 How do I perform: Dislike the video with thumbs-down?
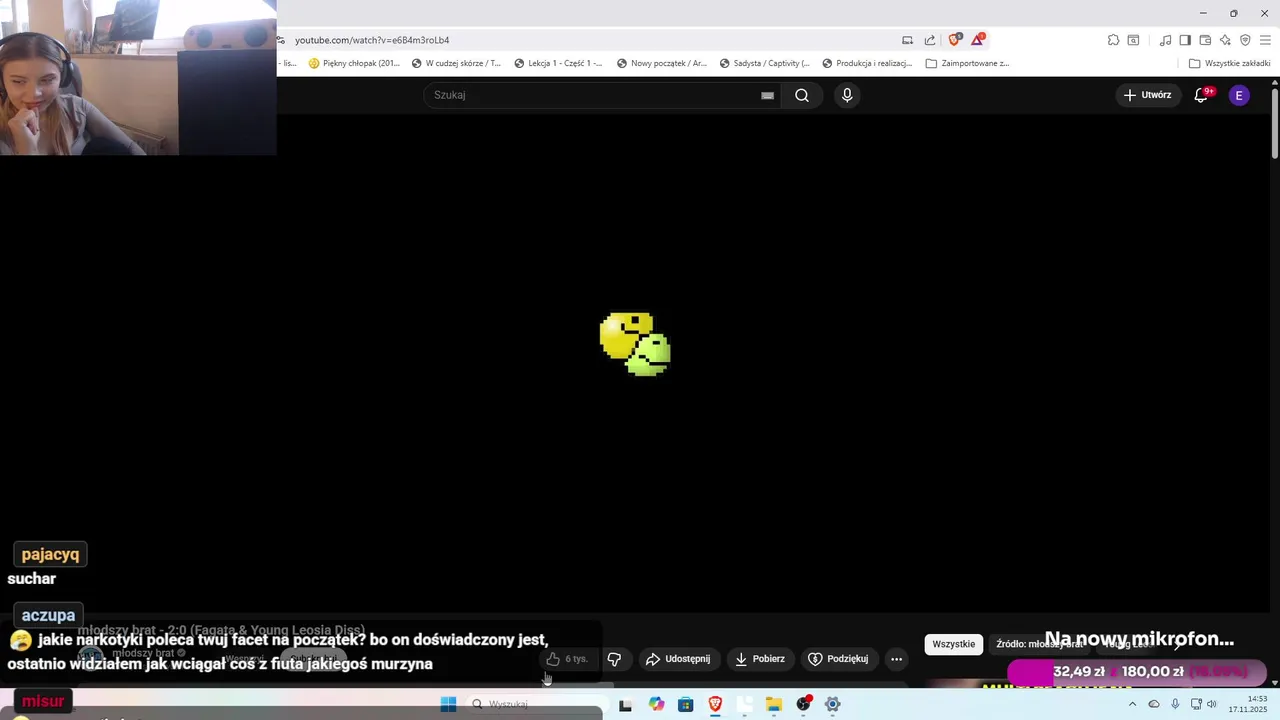click(615, 659)
